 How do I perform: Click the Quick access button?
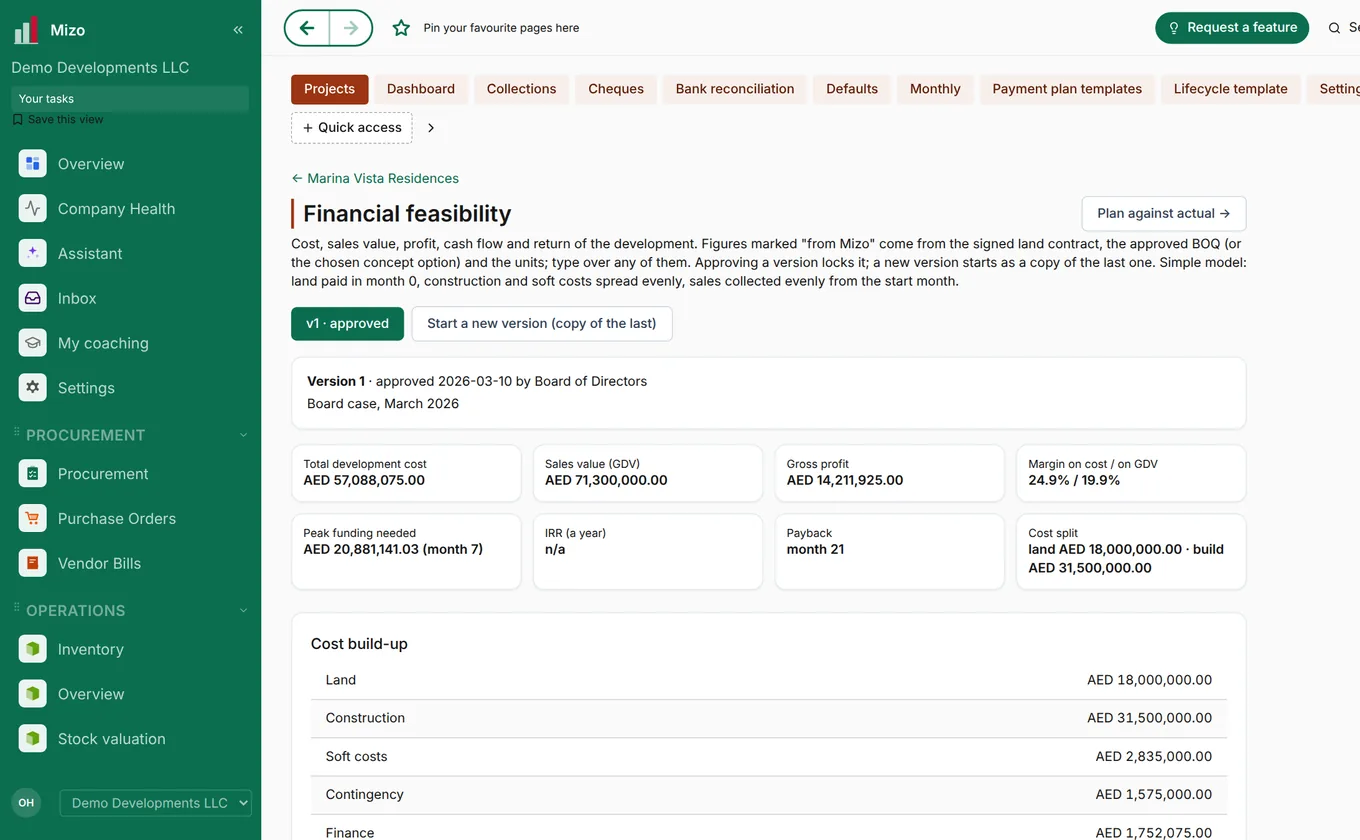click(x=352, y=128)
